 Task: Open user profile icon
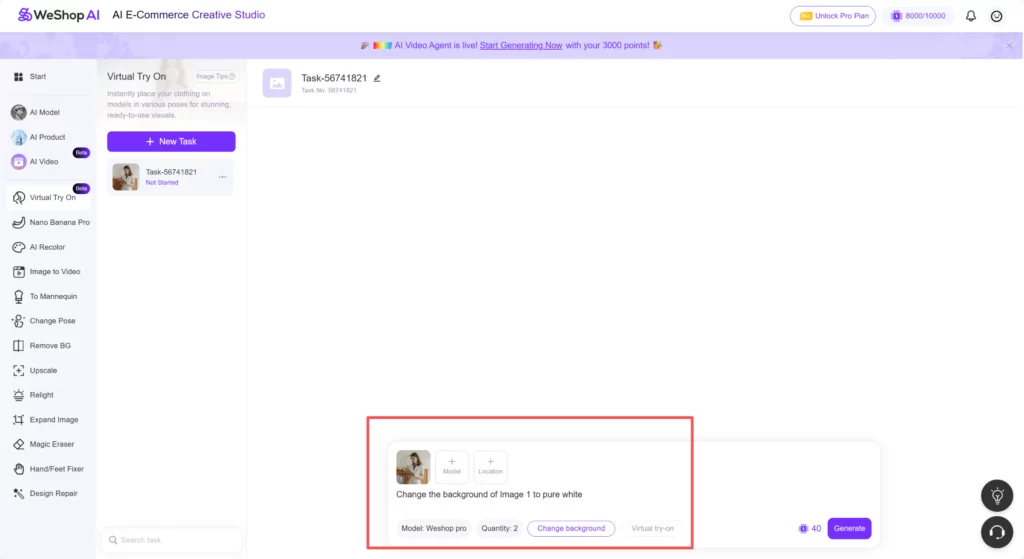click(997, 16)
